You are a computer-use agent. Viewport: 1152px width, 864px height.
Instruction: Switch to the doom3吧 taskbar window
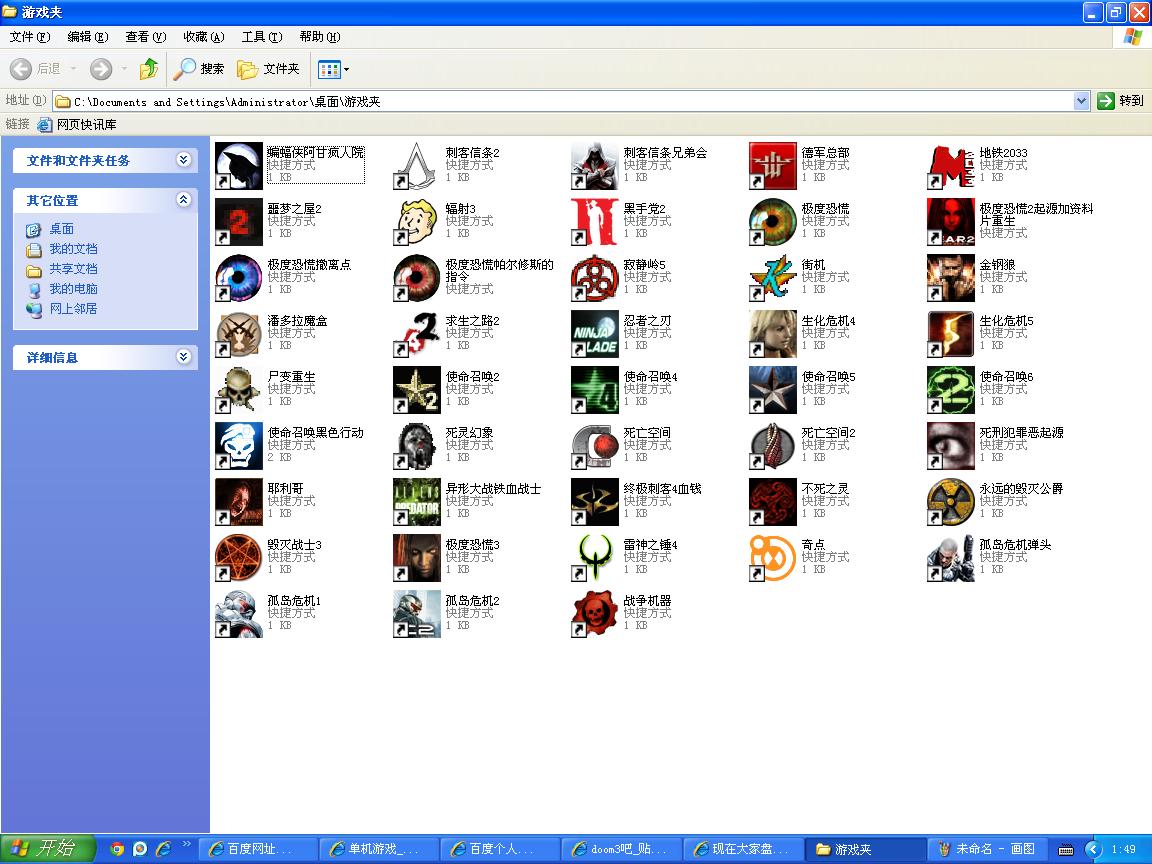(622, 849)
